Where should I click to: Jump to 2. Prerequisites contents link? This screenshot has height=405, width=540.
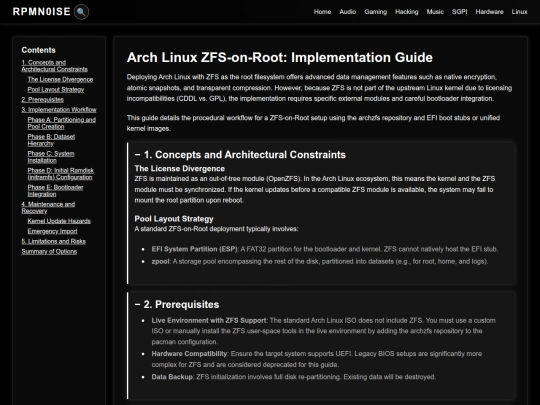[42, 100]
